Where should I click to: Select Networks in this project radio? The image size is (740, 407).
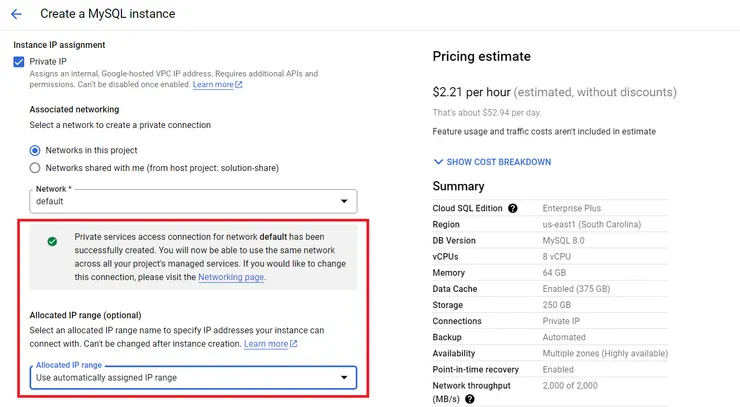(x=36, y=150)
